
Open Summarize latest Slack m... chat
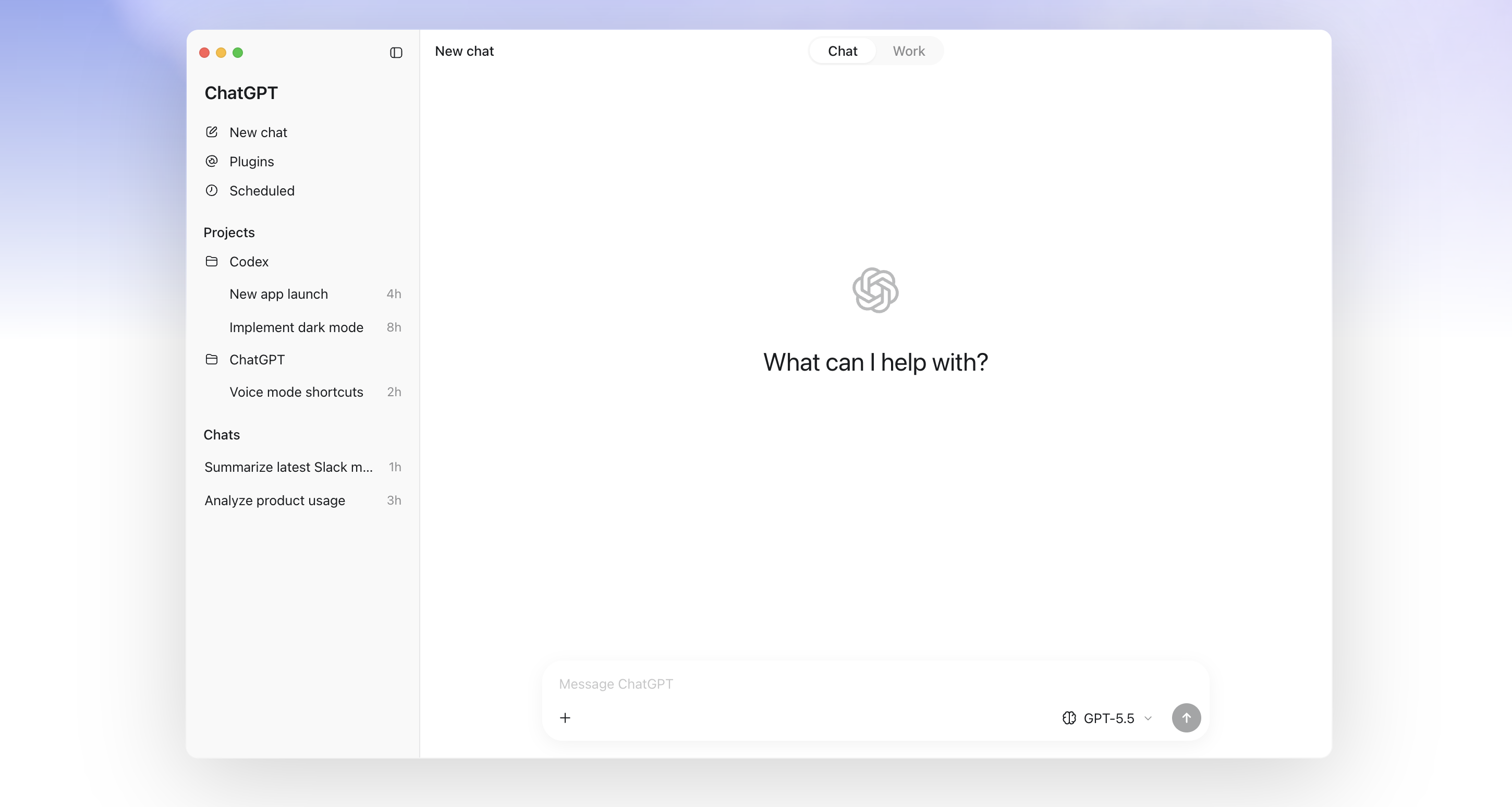[303, 467]
